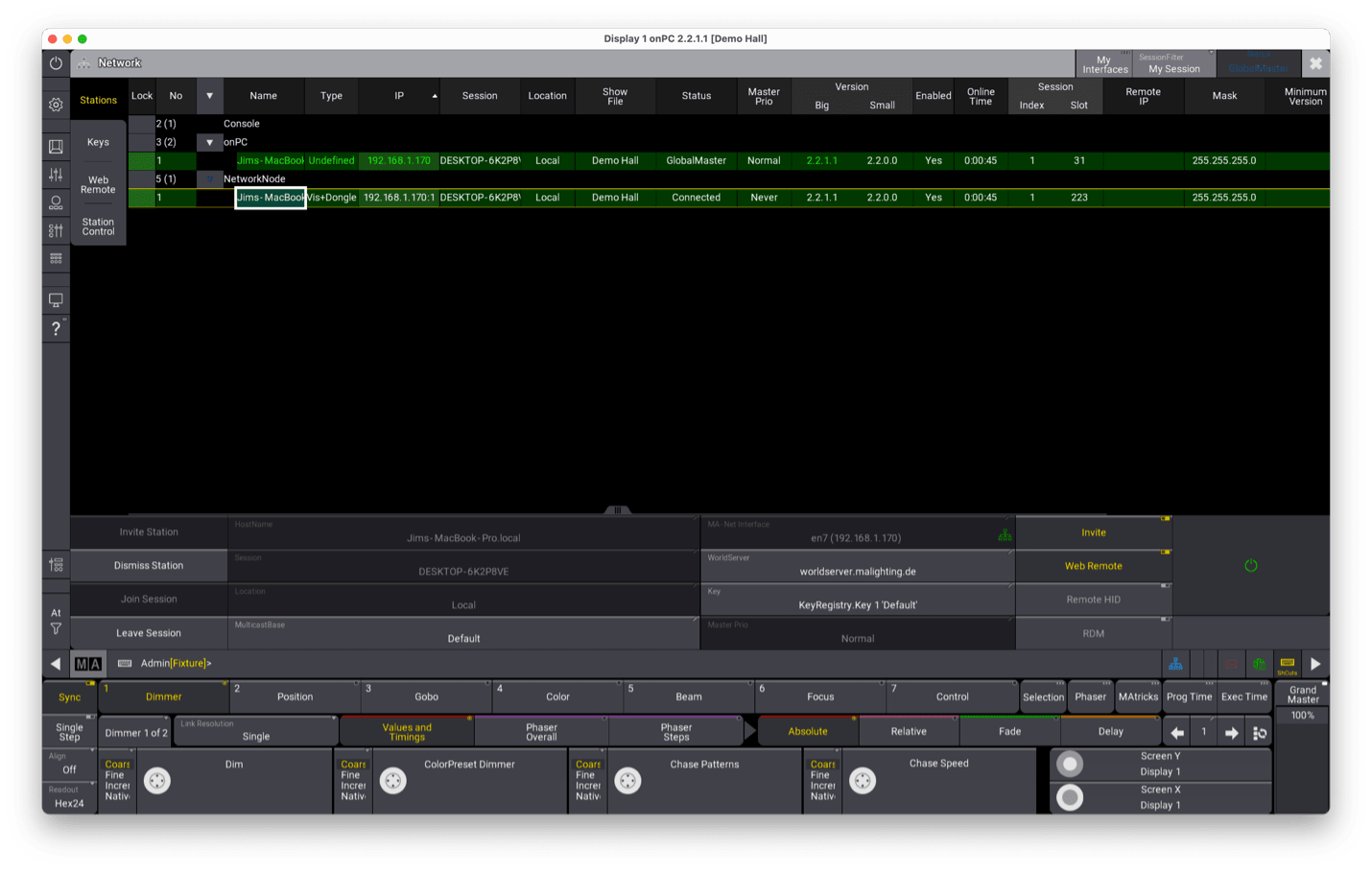Expand the onPC stations group row
The width and height of the screenshot is (1372, 873).
(210, 141)
